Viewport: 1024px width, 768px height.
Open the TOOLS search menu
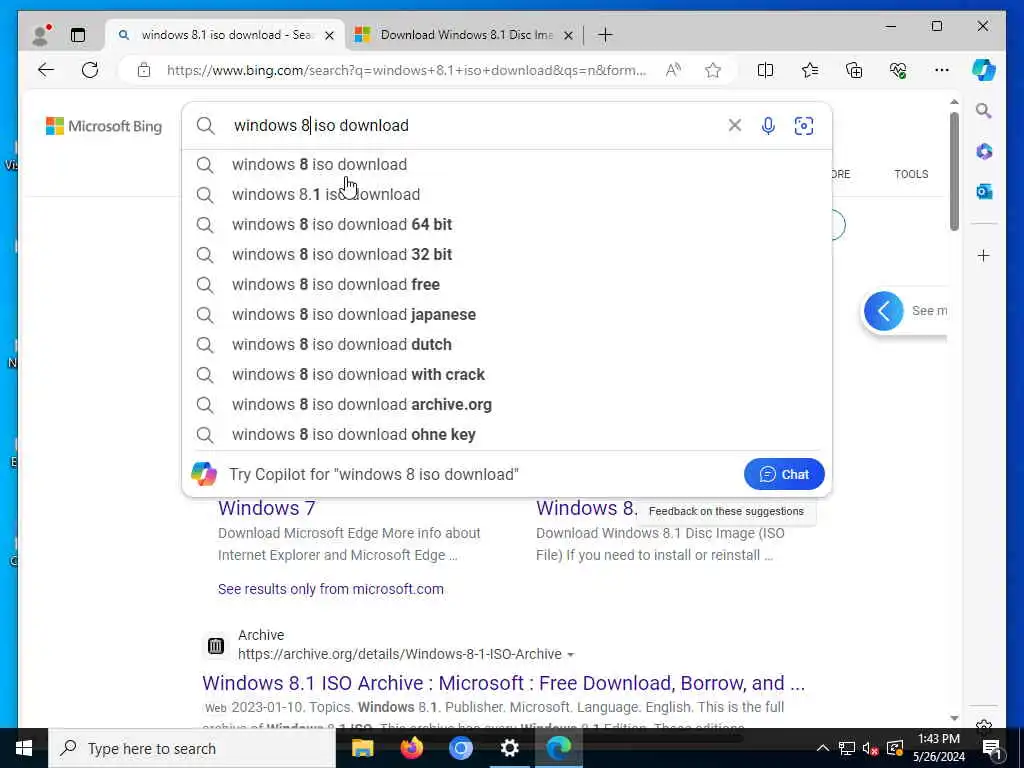(911, 174)
